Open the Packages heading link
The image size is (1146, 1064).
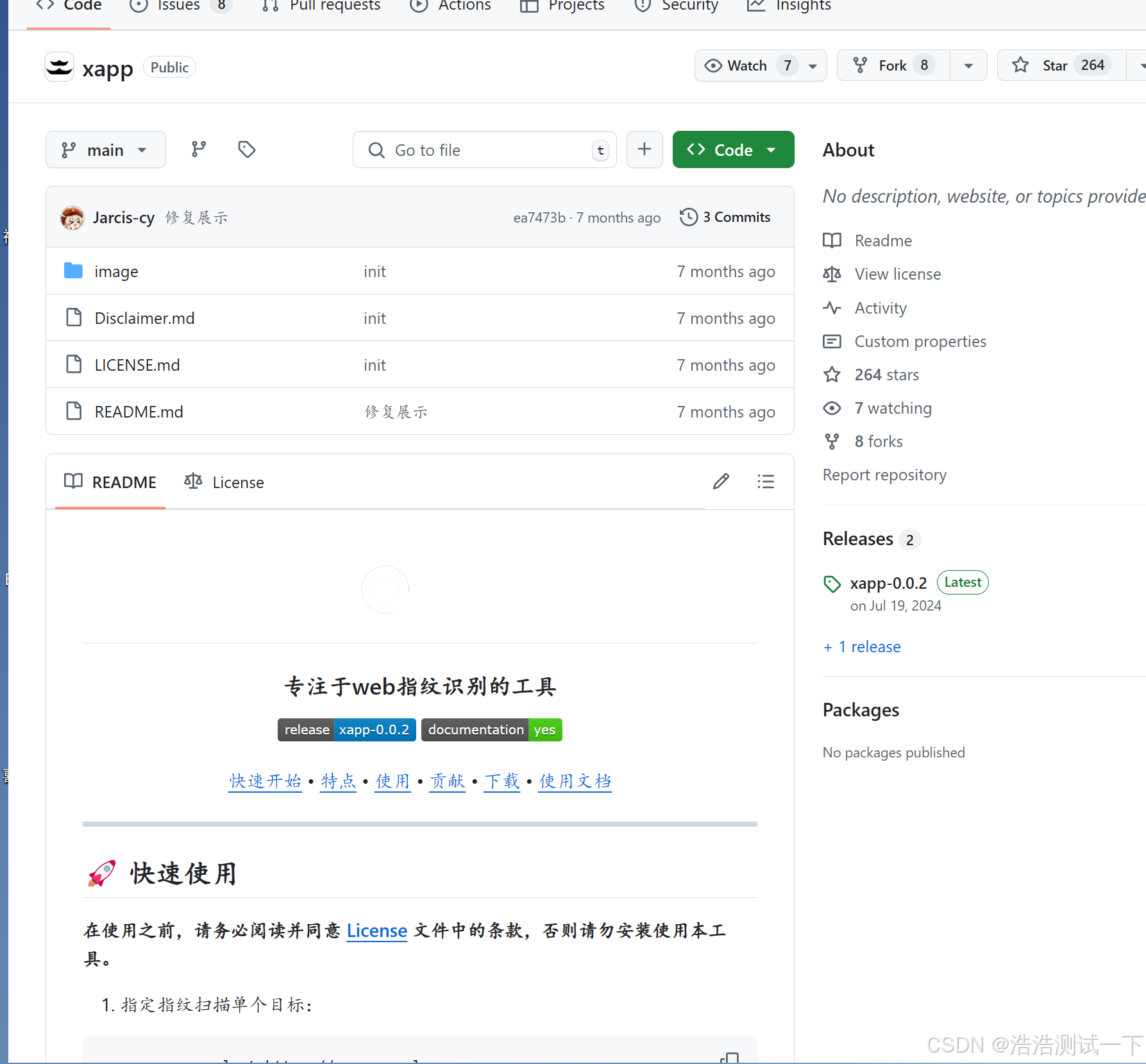(861, 710)
